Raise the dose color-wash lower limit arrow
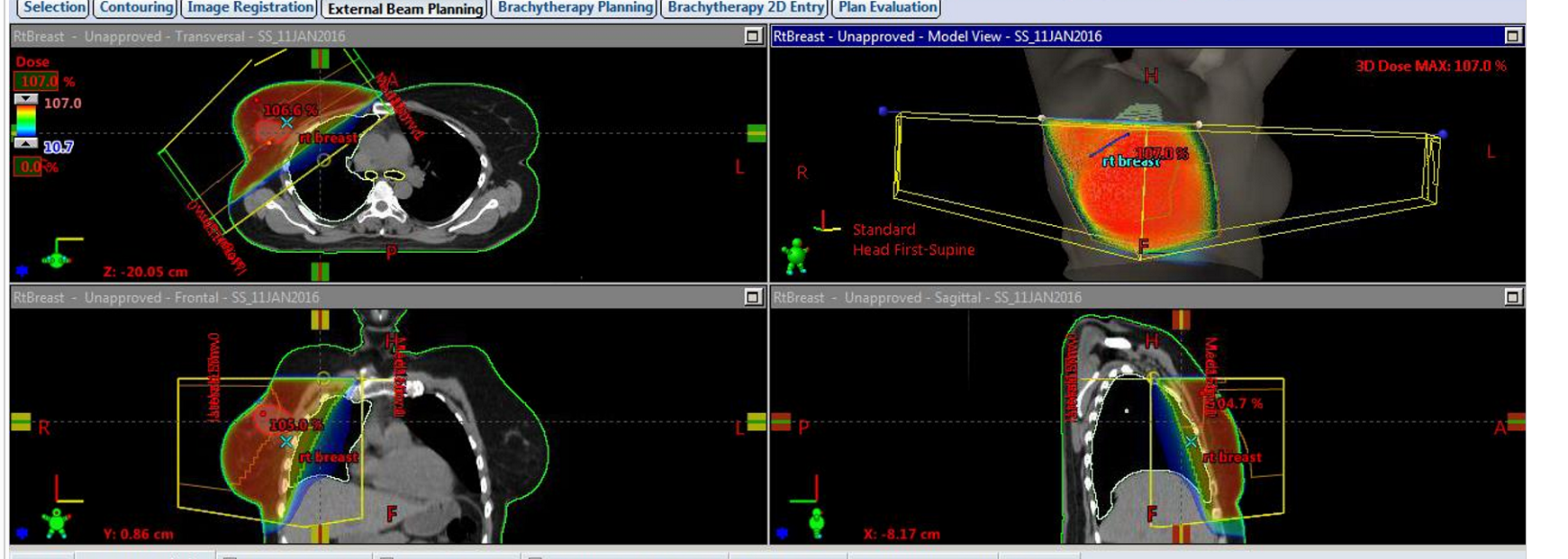 pos(26,143)
